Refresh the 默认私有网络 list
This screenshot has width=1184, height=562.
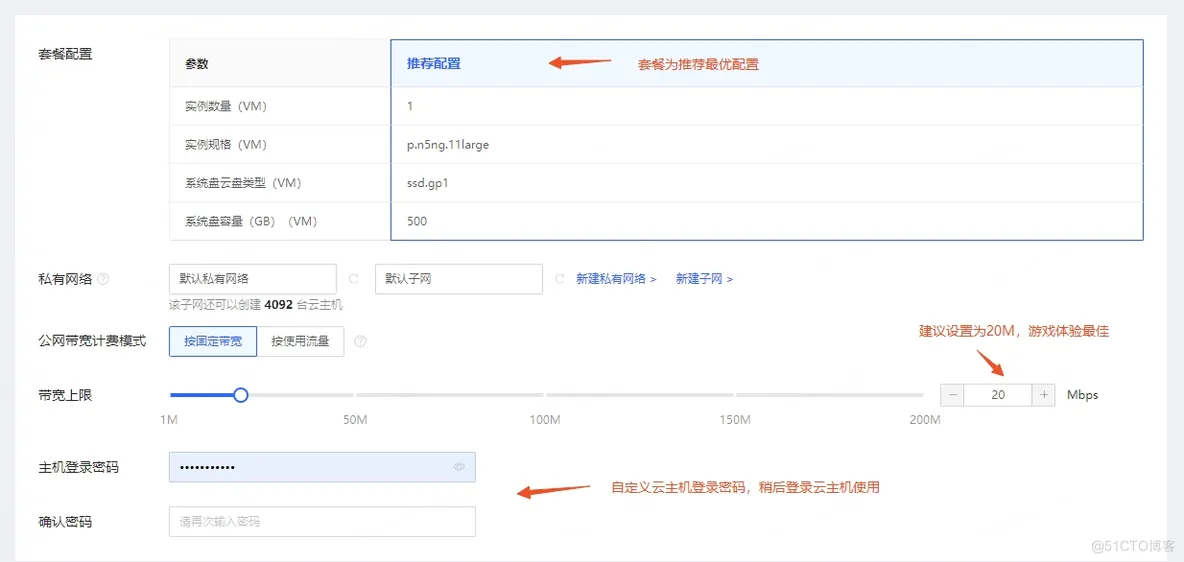pos(353,279)
